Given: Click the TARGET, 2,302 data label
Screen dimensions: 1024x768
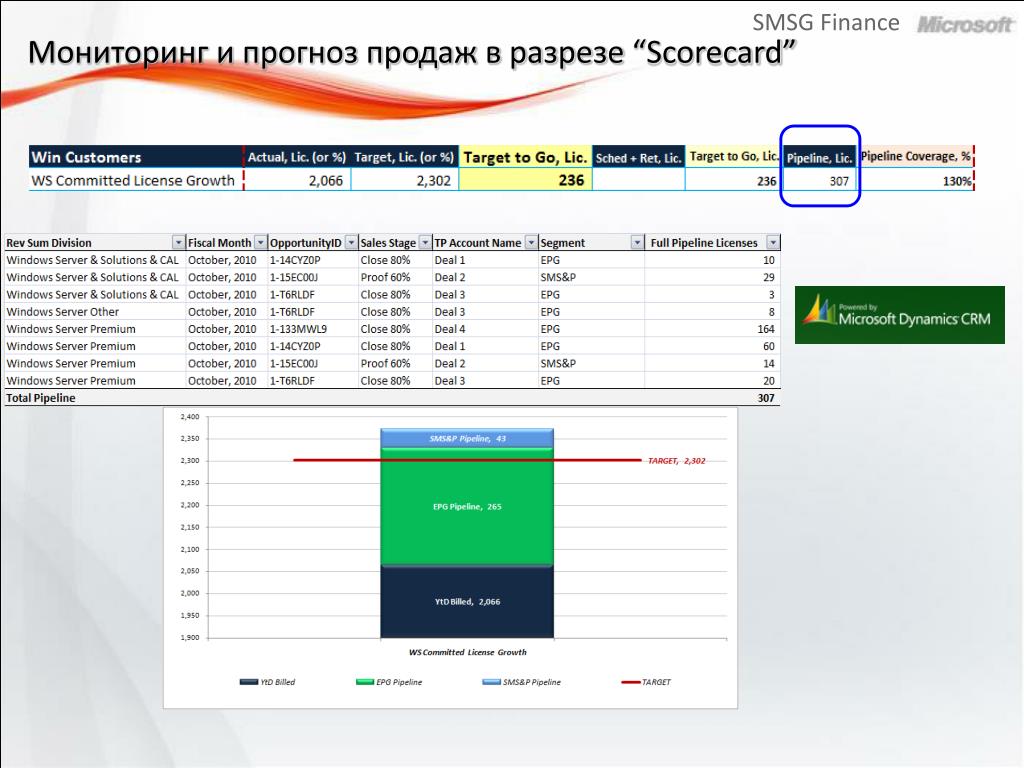Looking at the screenshot, I should tap(677, 460).
